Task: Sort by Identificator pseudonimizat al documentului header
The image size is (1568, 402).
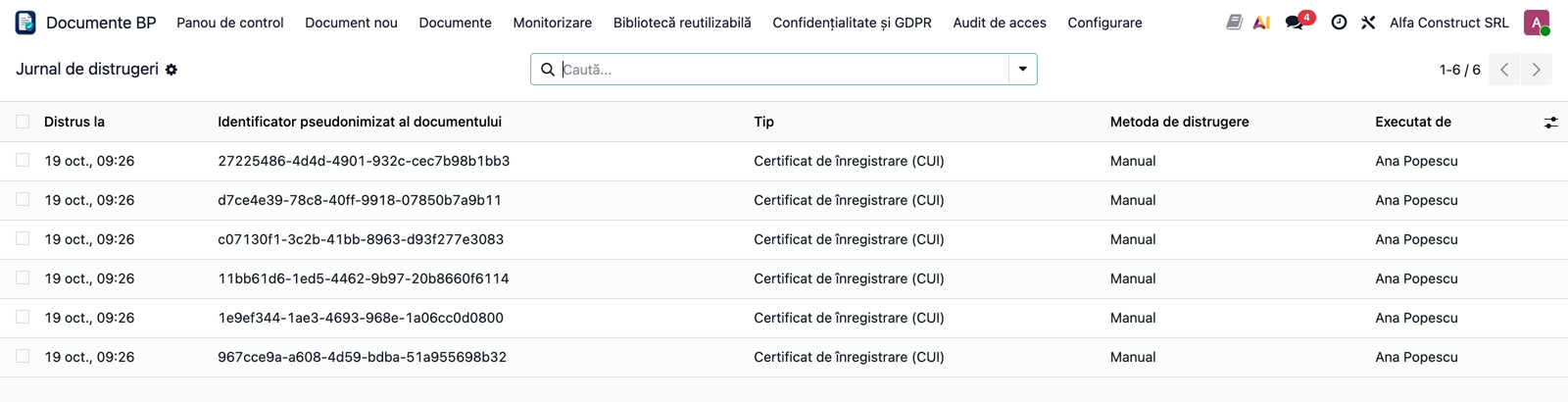Action: pyautogui.click(x=360, y=122)
